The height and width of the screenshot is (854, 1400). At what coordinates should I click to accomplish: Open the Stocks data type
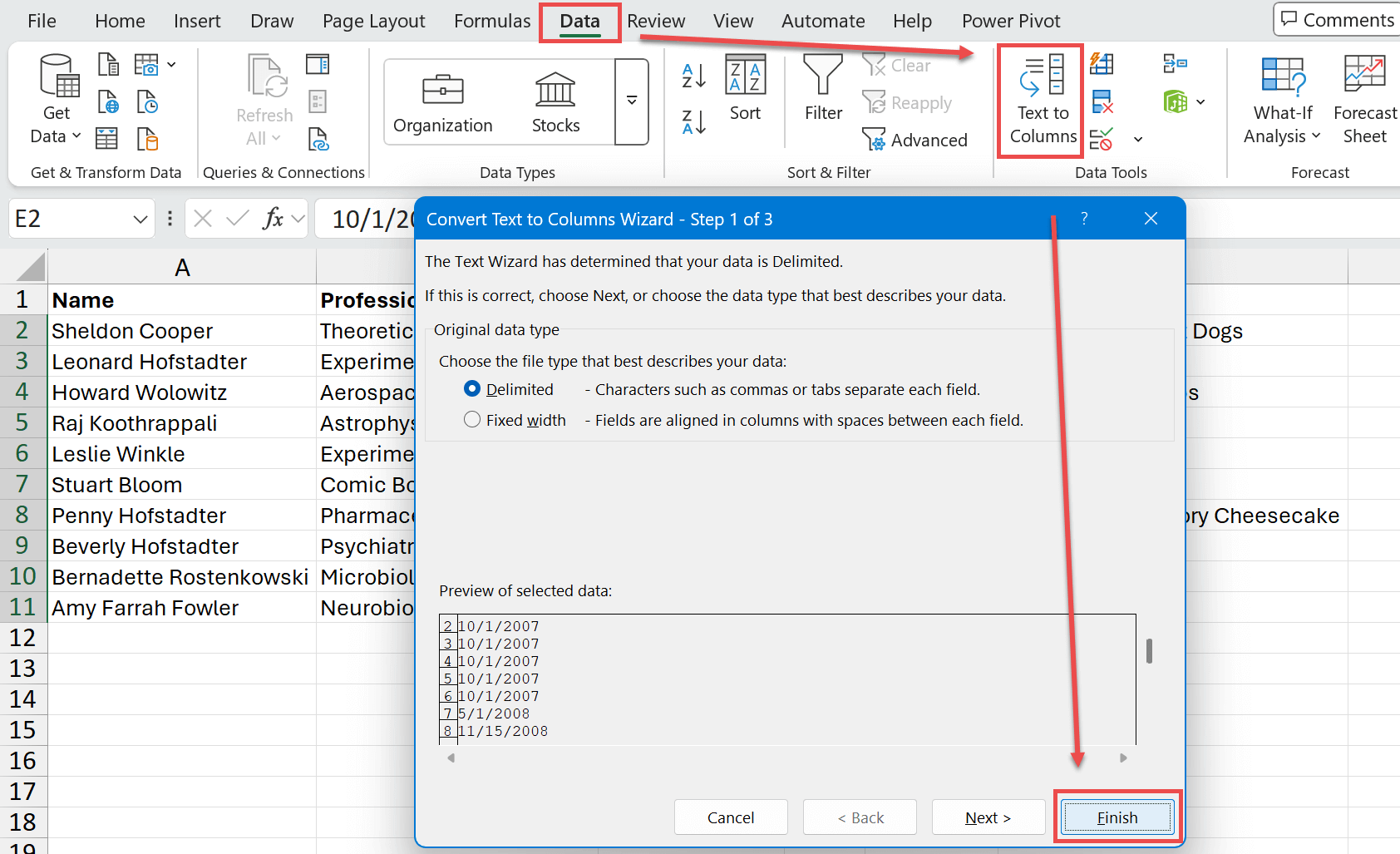pyautogui.click(x=555, y=100)
